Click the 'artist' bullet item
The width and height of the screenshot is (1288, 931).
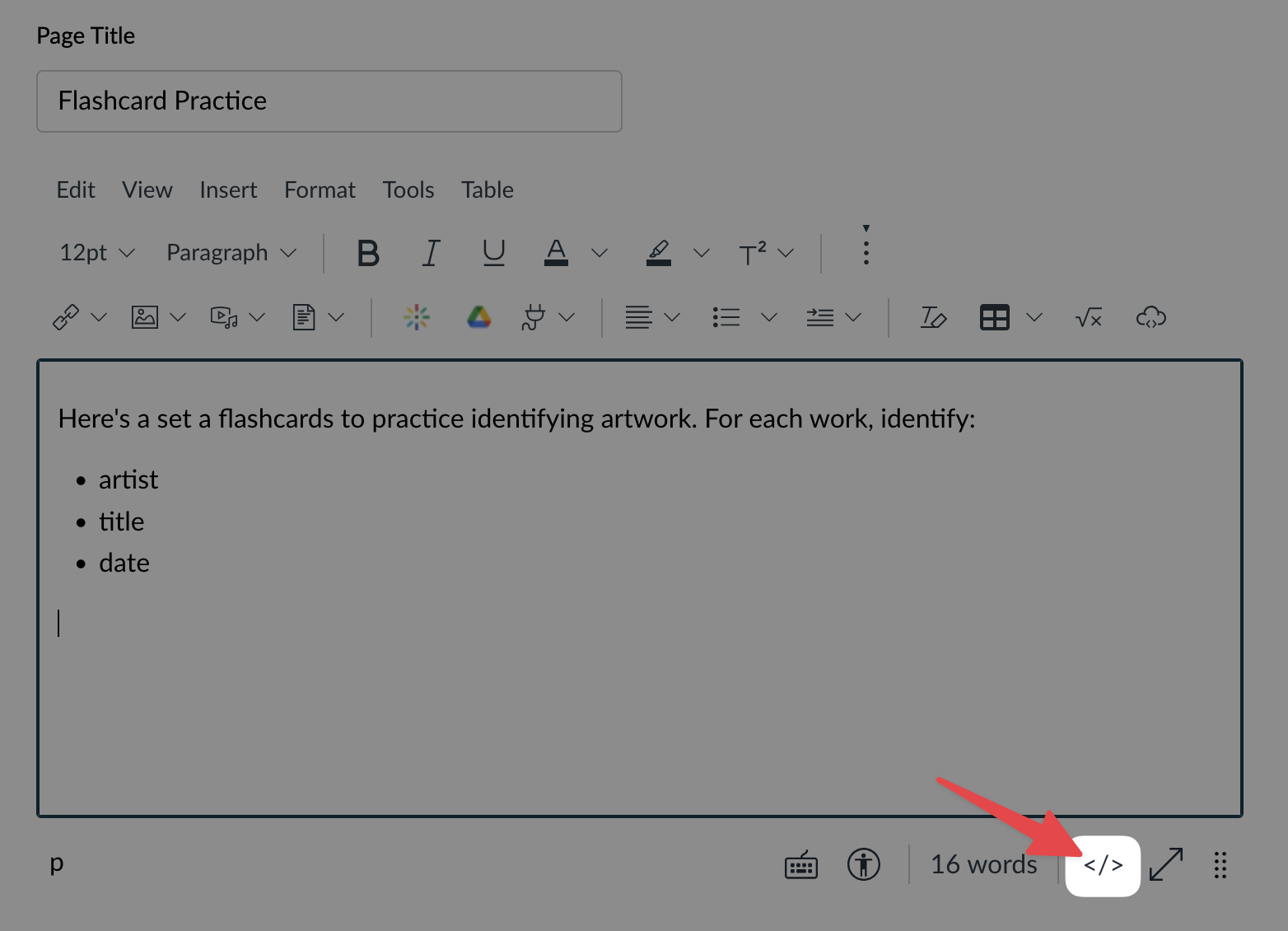(x=128, y=480)
